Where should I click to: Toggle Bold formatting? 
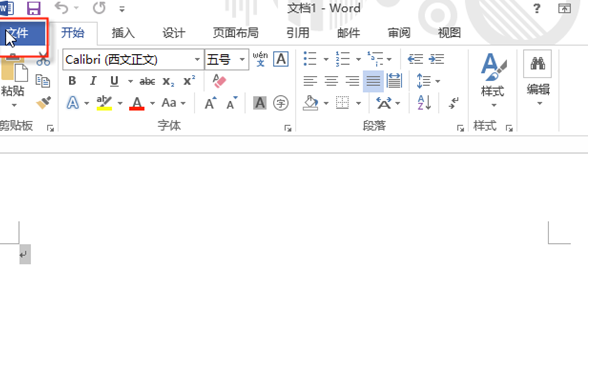pyautogui.click(x=72, y=81)
